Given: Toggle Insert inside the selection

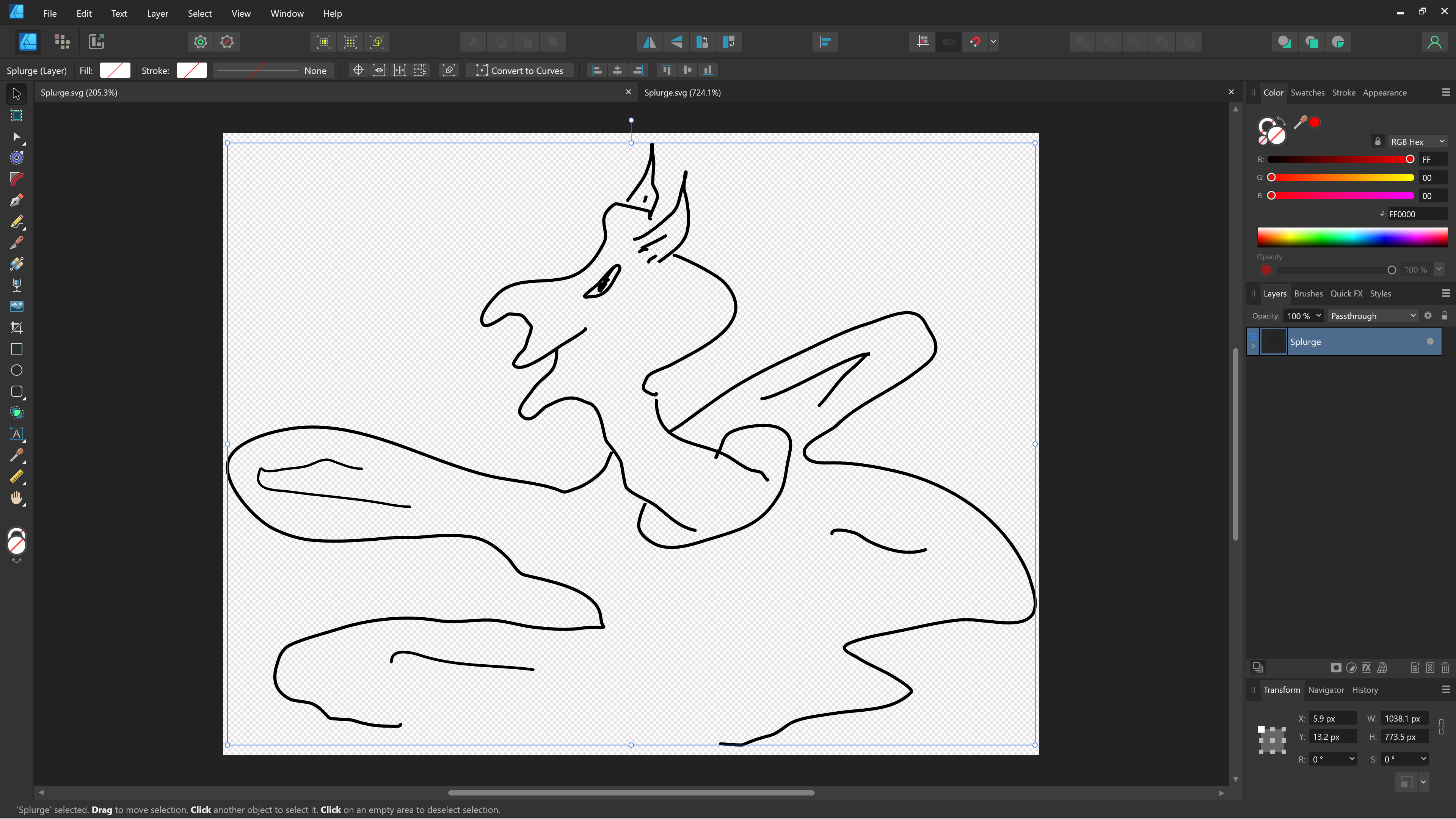Looking at the screenshot, I should click(x=1338, y=41).
